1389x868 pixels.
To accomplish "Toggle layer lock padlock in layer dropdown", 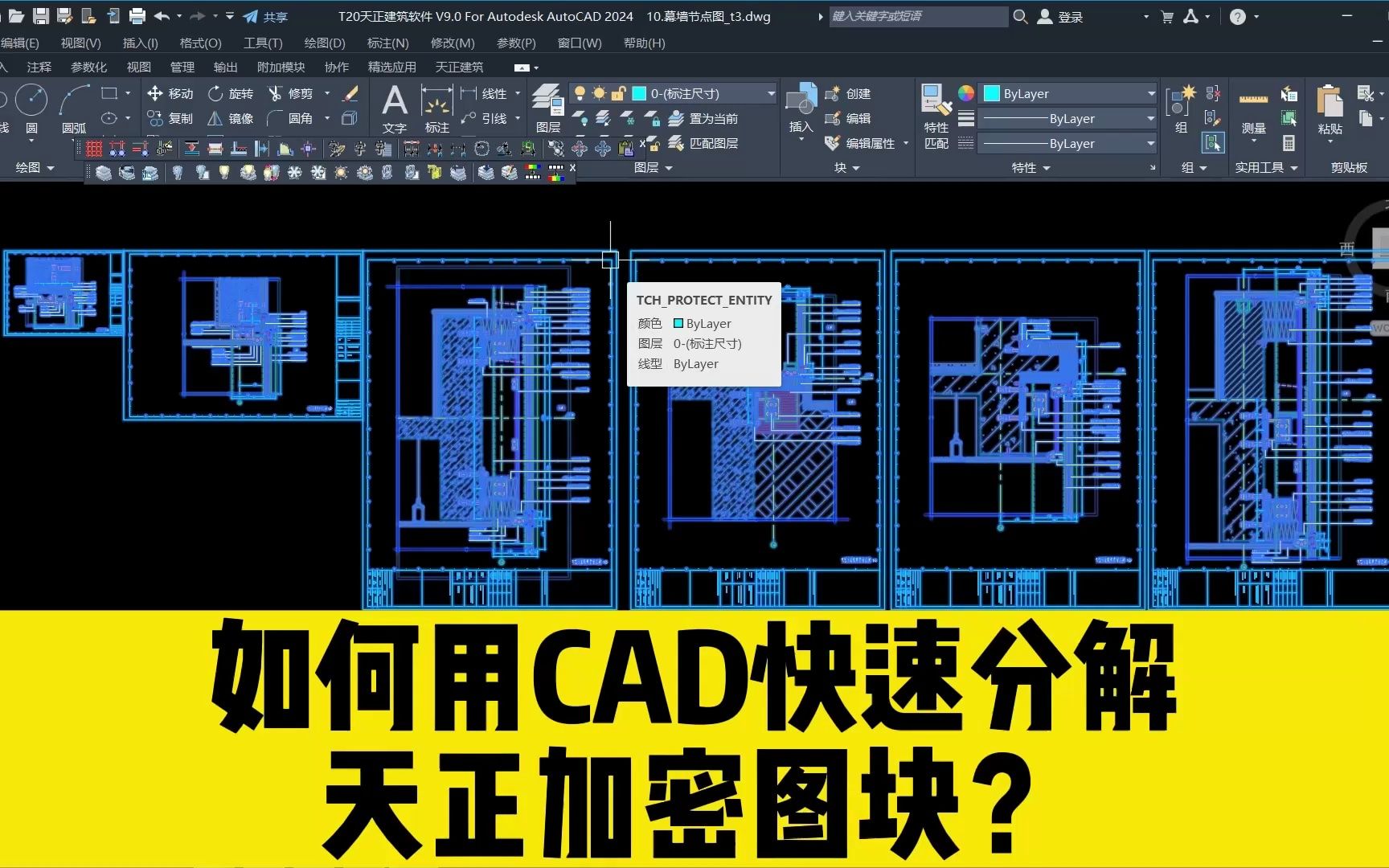I will [618, 93].
